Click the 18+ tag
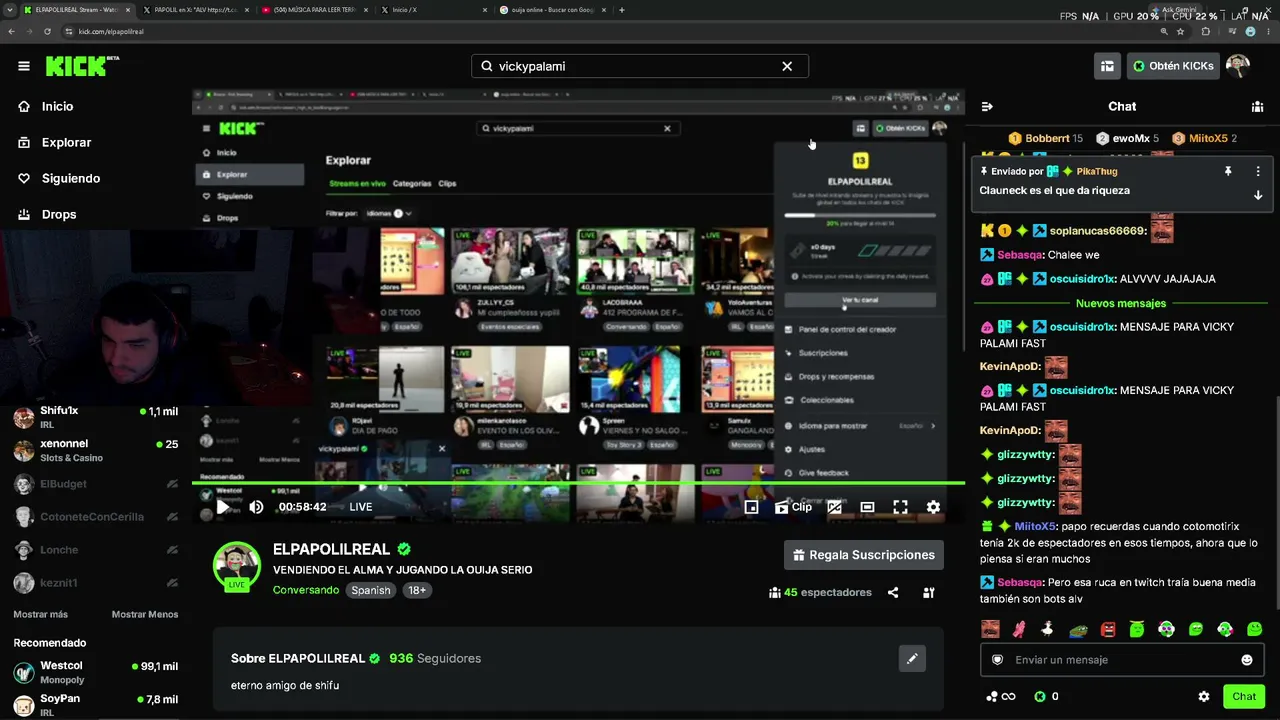The height and width of the screenshot is (720, 1280). click(x=417, y=590)
